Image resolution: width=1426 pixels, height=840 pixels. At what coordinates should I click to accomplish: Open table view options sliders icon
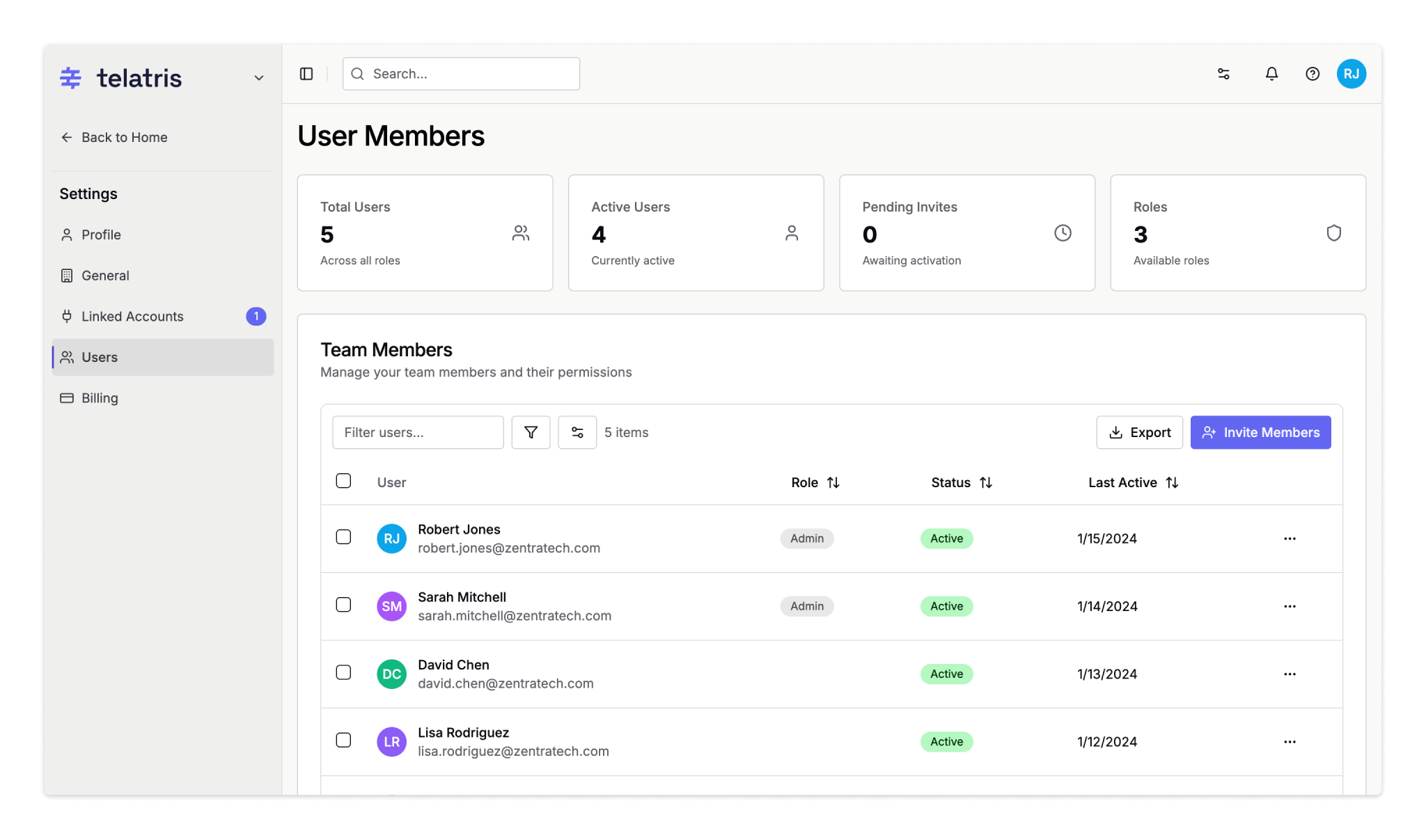577,432
